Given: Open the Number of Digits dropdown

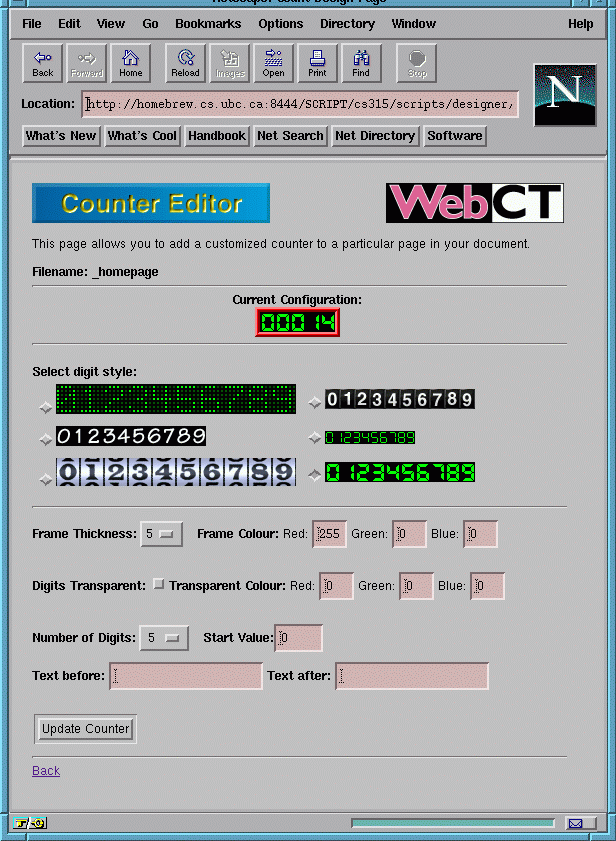Looking at the screenshot, I should pos(163,638).
